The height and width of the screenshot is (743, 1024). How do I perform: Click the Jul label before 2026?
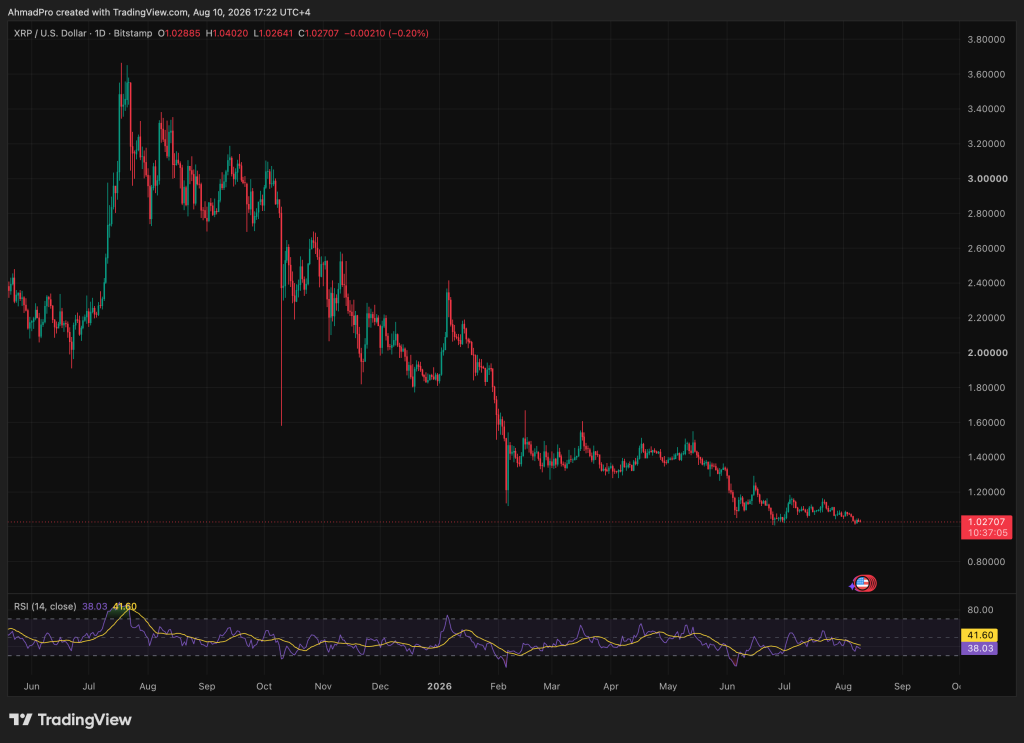[x=89, y=686]
